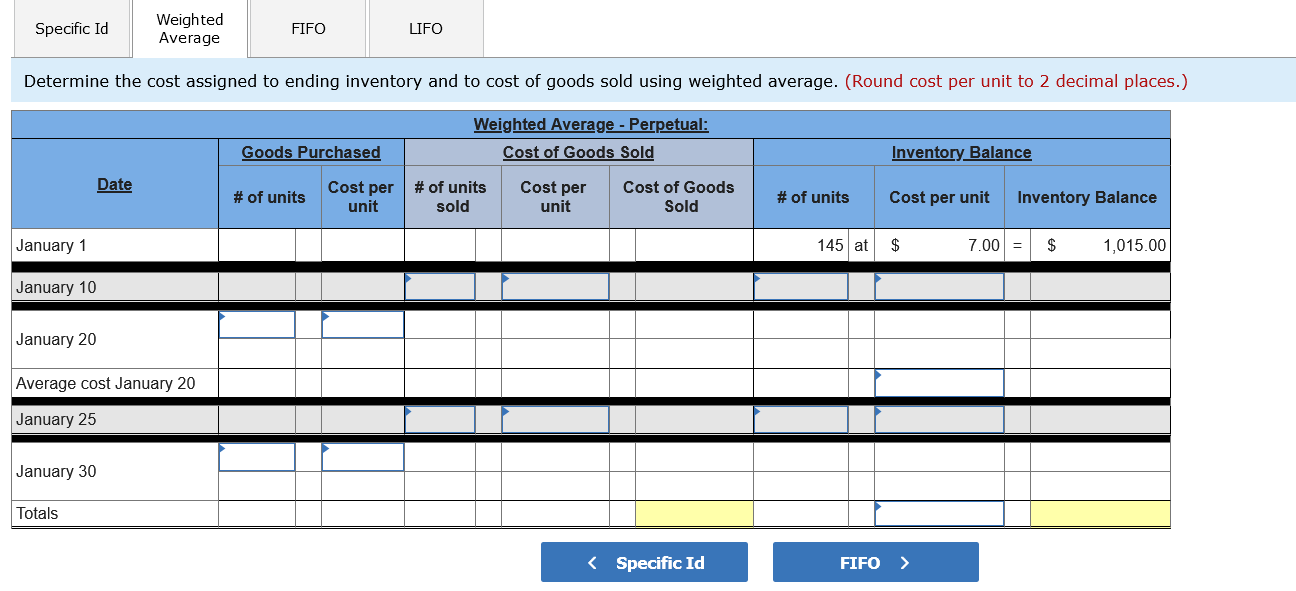Select the Inventory Balance group header

point(961,152)
